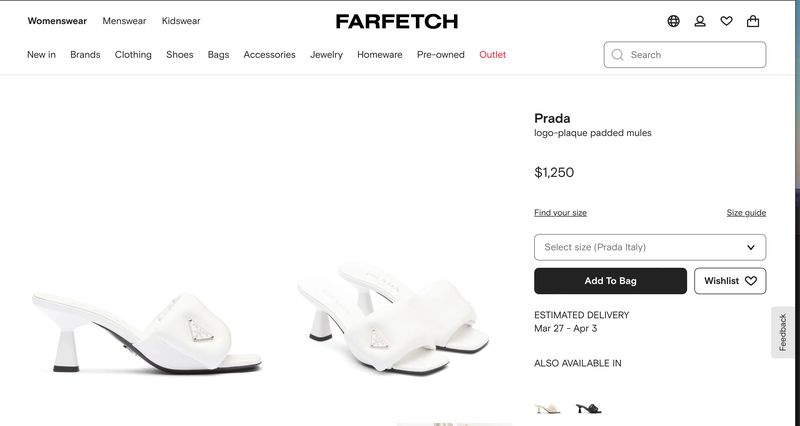Open the Find your size link
Image resolution: width=800 pixels, height=426 pixels.
(560, 213)
